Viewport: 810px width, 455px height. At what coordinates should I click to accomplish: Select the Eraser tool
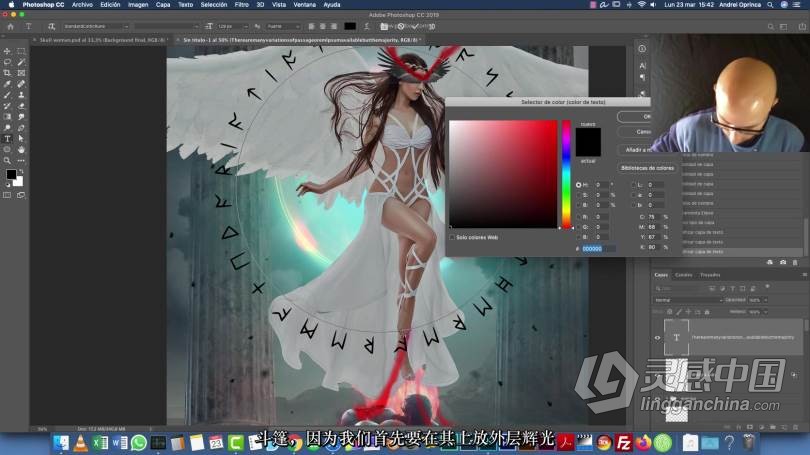21,106
